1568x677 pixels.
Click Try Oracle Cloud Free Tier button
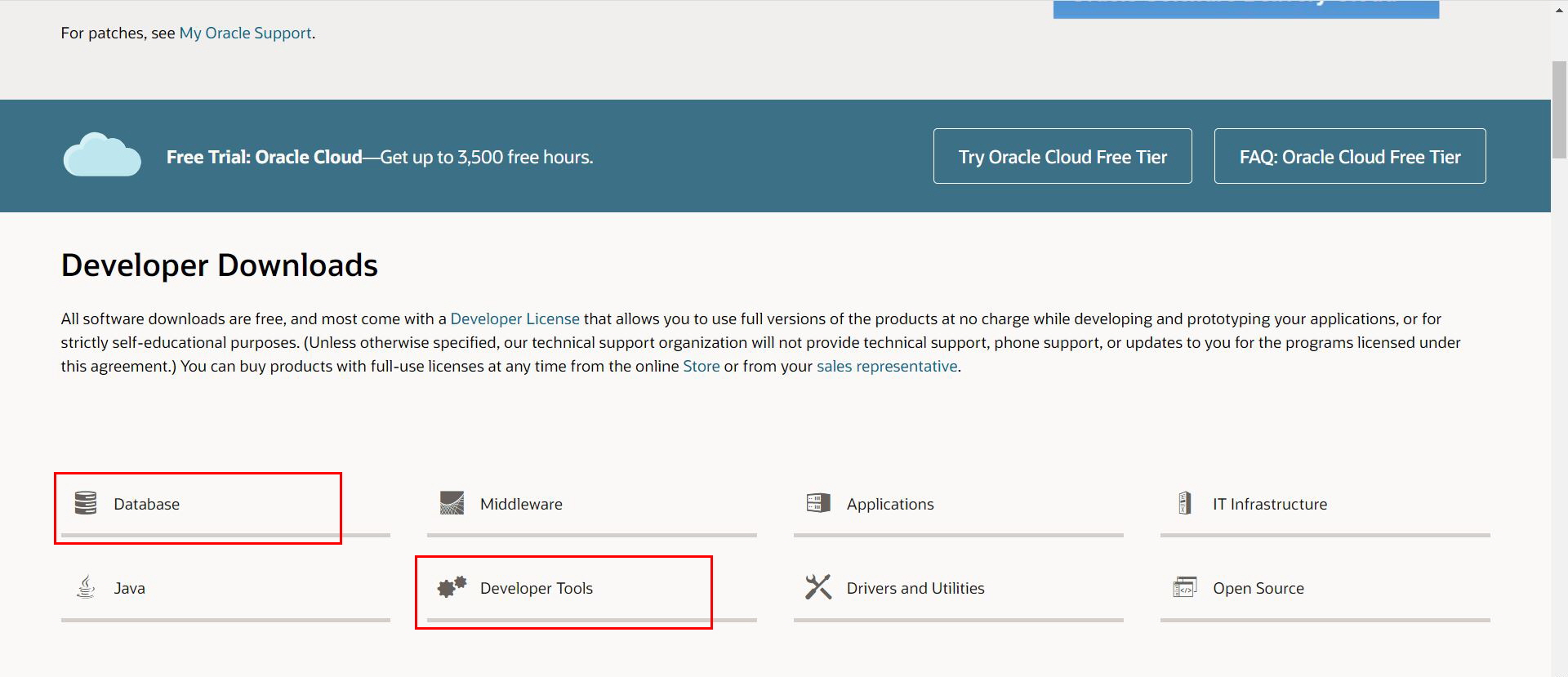[x=1062, y=156]
